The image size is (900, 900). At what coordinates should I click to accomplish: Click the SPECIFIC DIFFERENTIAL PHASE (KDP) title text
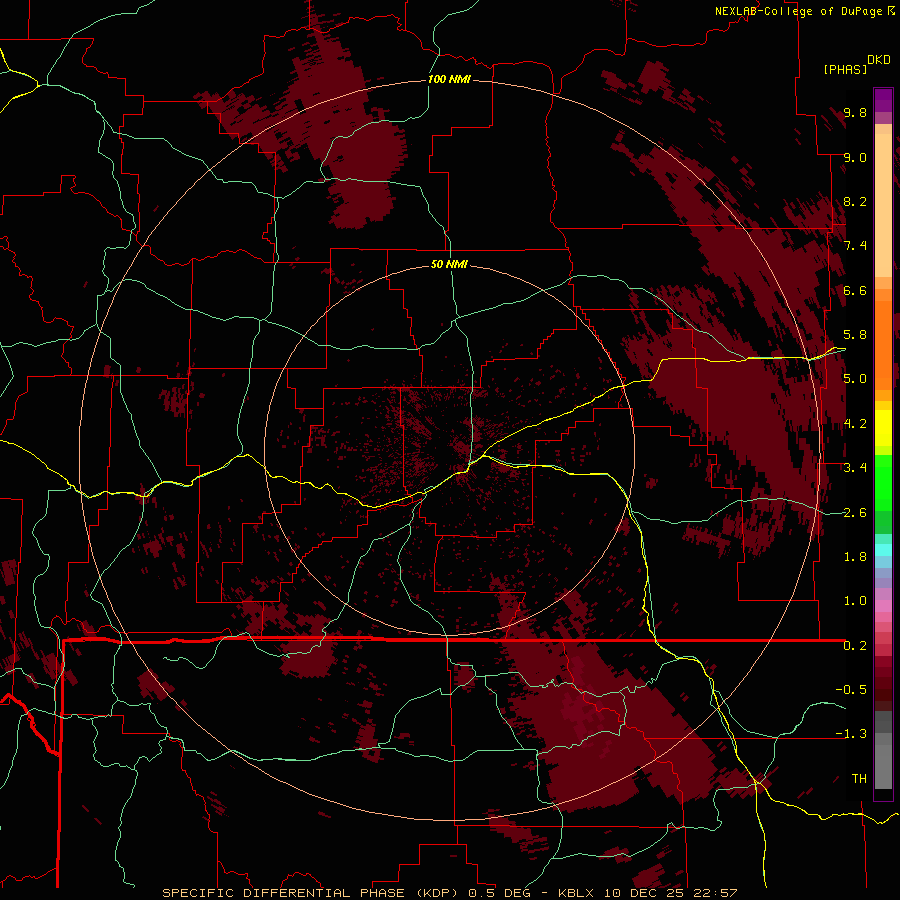coord(312,893)
